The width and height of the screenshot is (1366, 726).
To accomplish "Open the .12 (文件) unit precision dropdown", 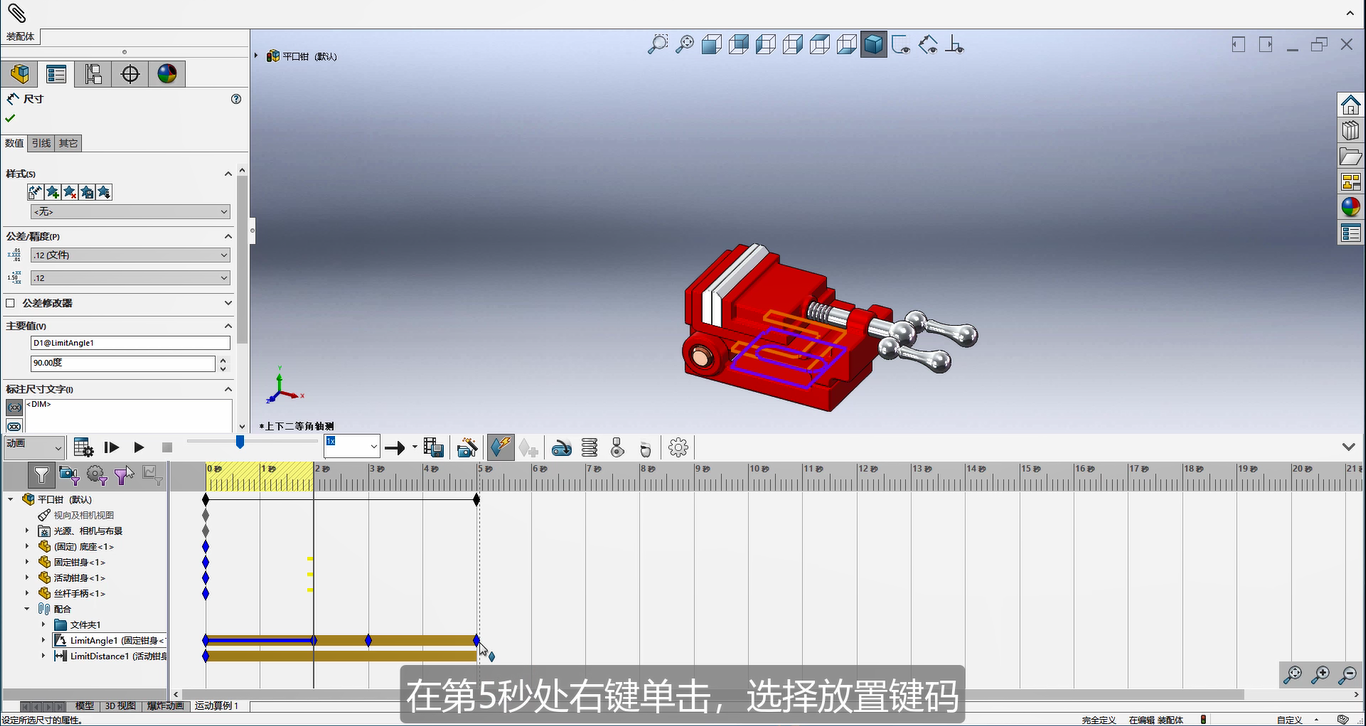I will coord(131,255).
